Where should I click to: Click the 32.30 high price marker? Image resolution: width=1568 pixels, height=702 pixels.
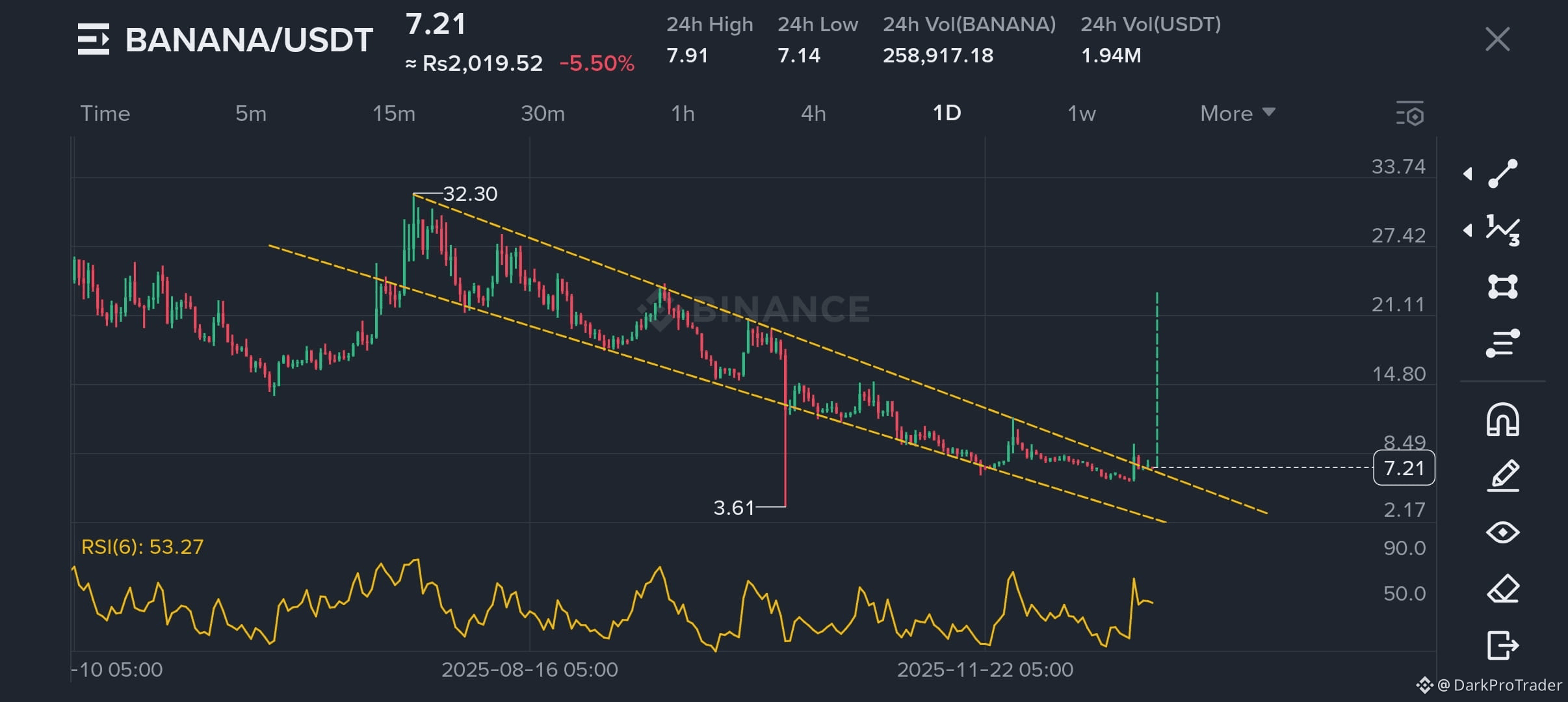pos(470,194)
